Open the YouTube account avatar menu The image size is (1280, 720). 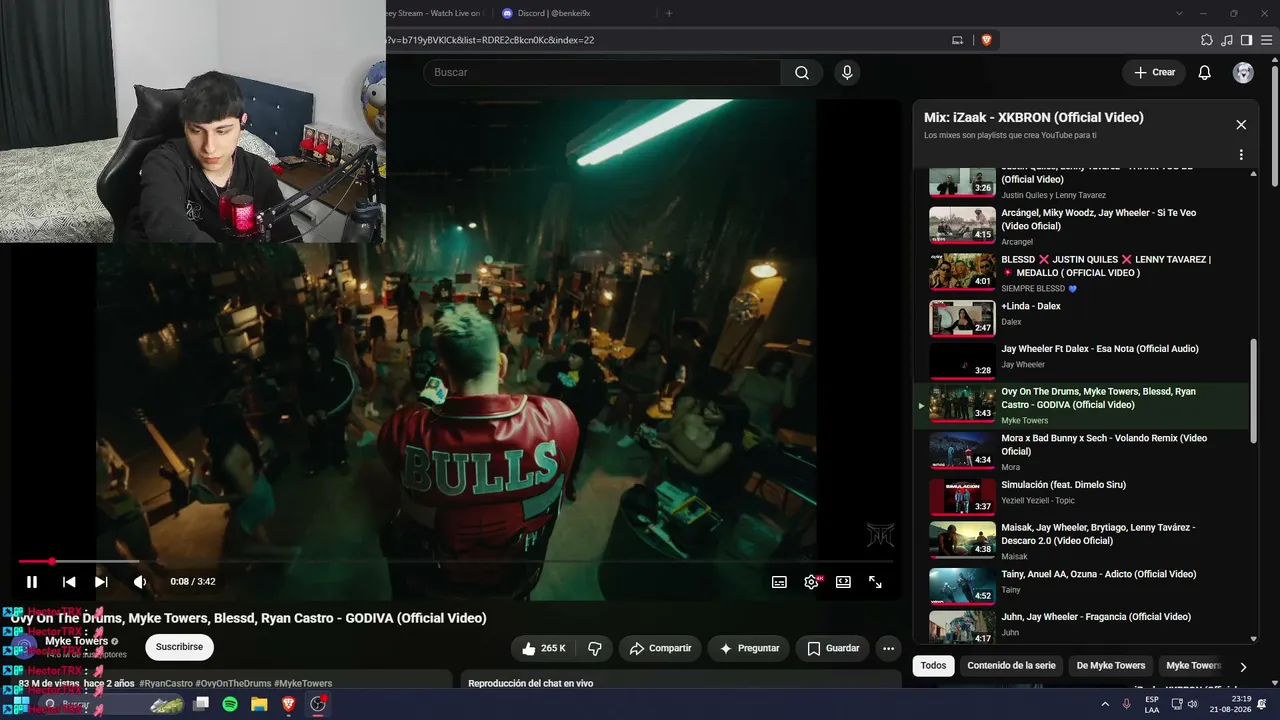tap(1243, 72)
